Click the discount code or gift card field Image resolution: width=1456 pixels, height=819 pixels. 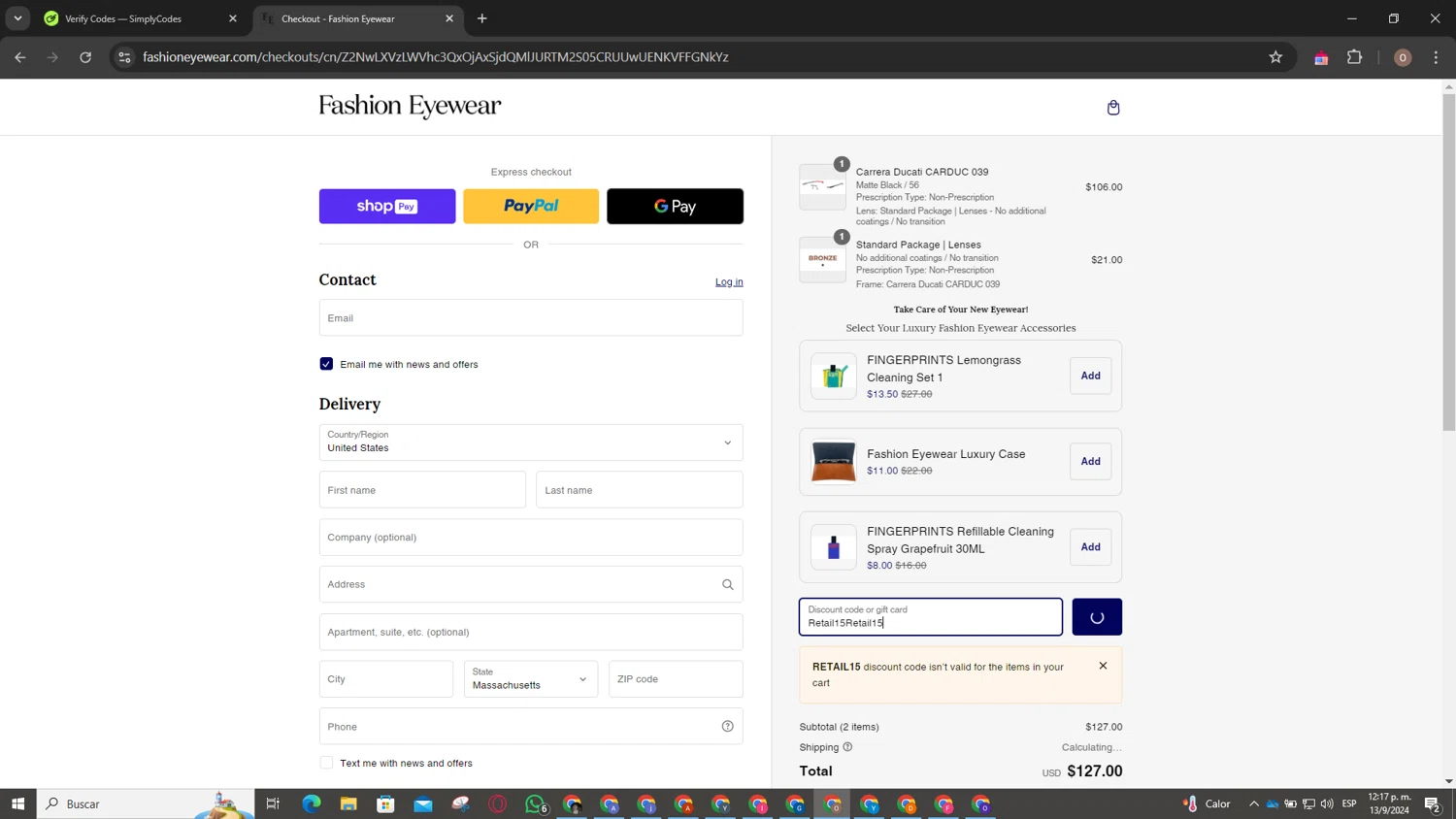tap(931, 617)
